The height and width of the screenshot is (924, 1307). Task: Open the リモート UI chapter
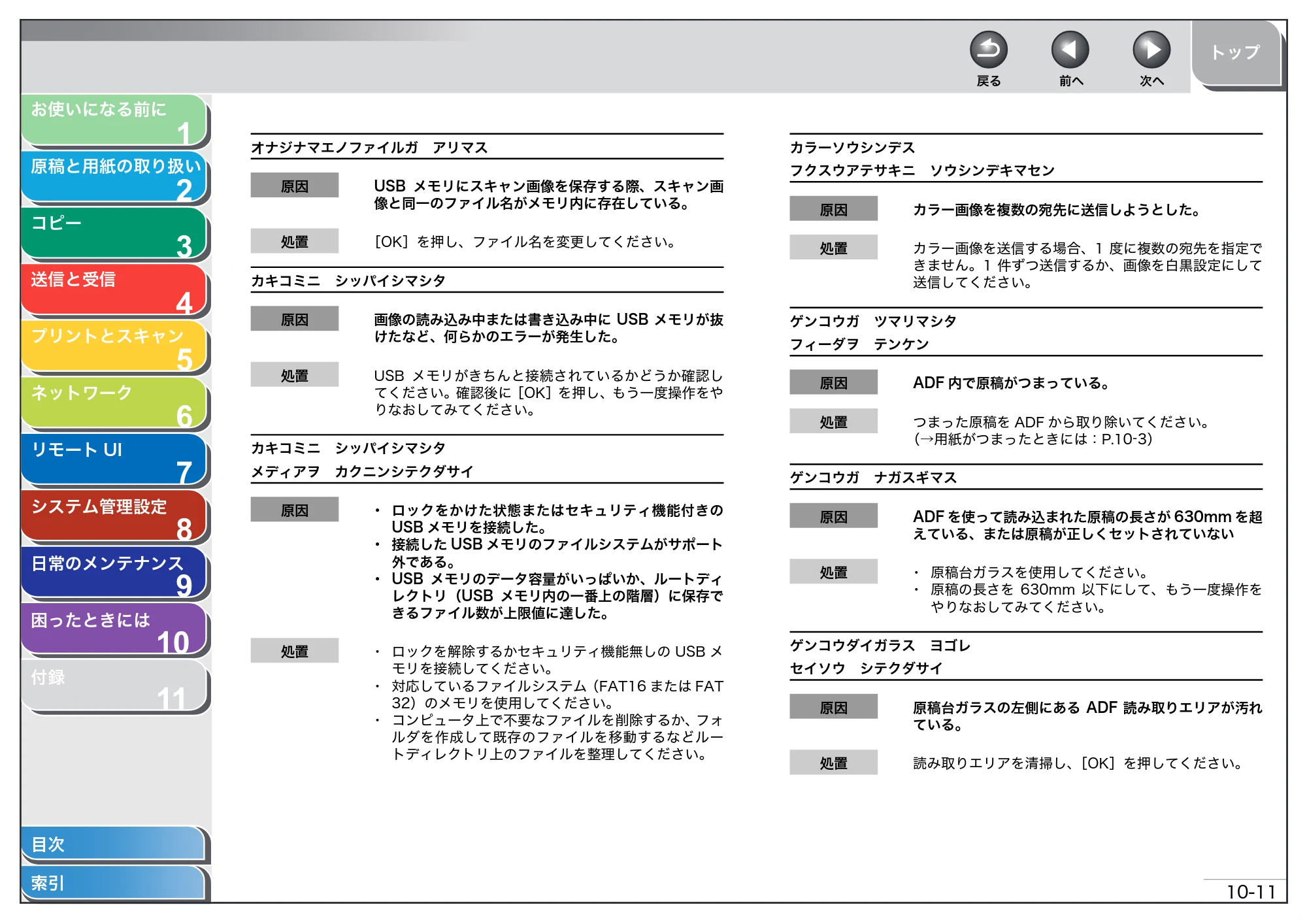(x=114, y=461)
